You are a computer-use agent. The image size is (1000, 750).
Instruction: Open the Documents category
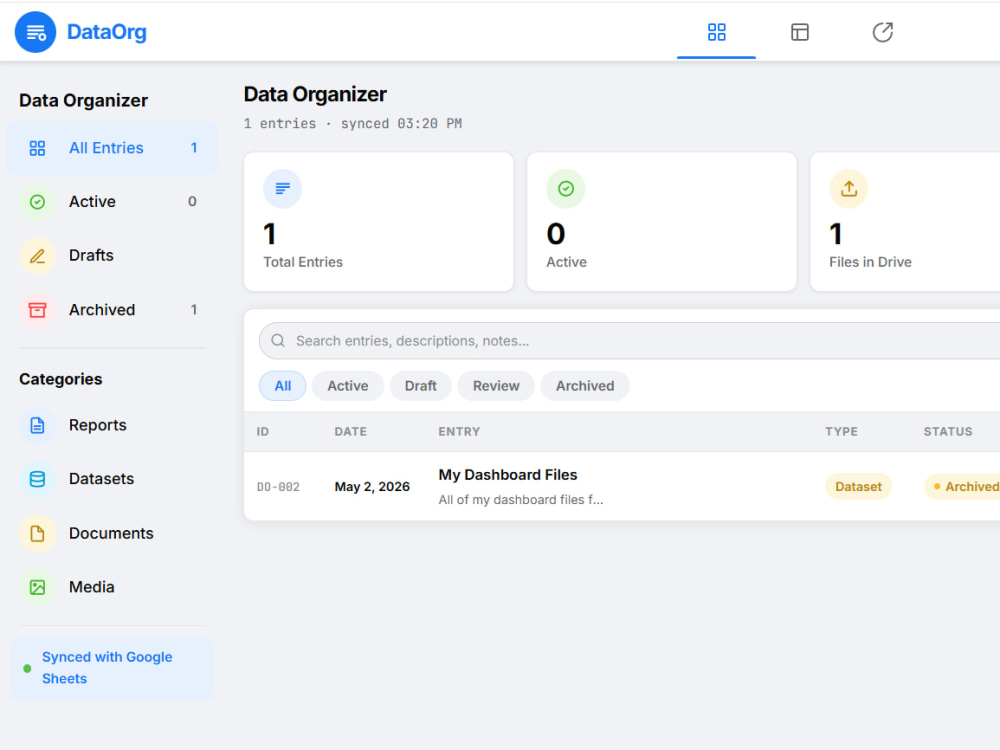point(112,533)
